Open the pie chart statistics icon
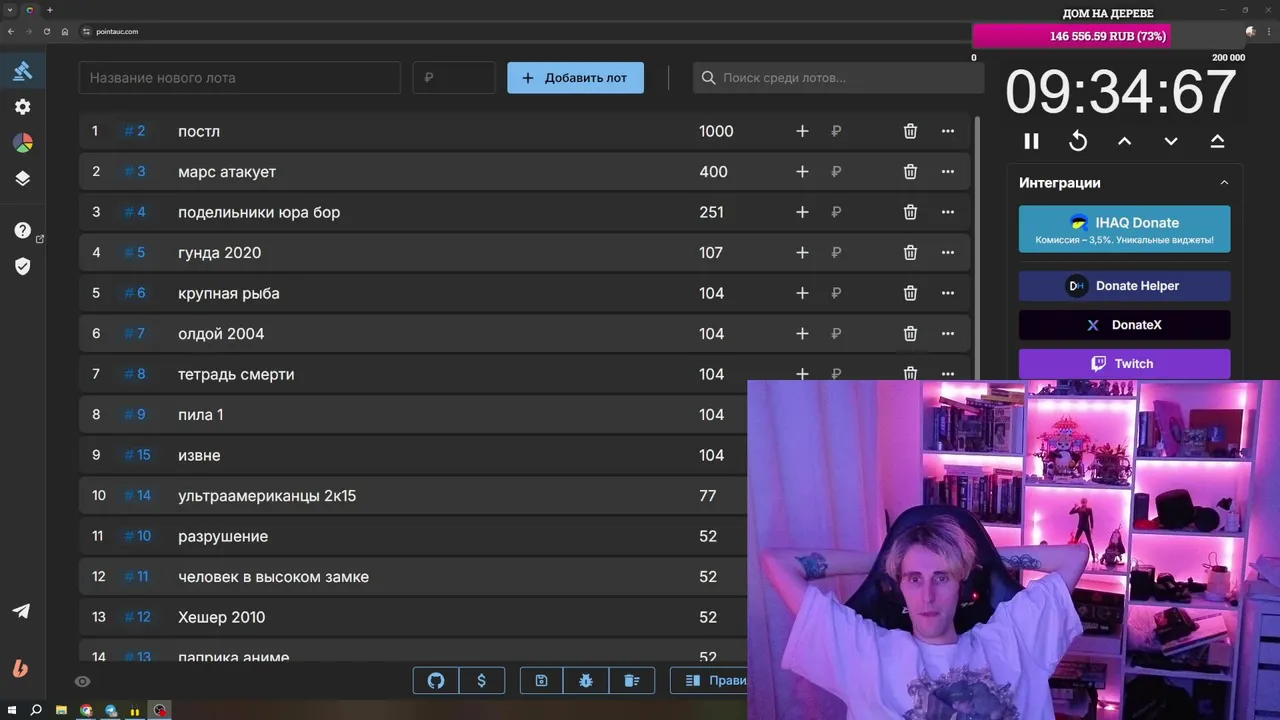Viewport: 1280px width, 720px height. [22, 143]
